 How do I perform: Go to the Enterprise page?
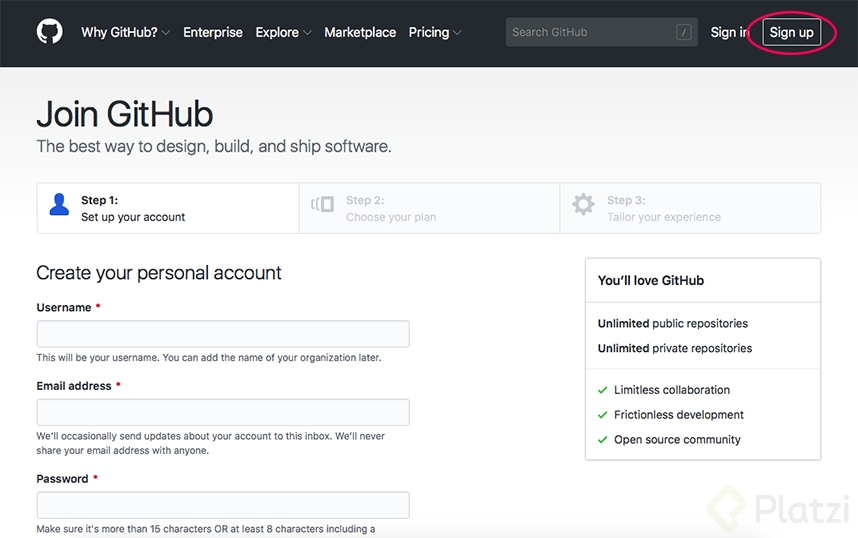tap(213, 32)
